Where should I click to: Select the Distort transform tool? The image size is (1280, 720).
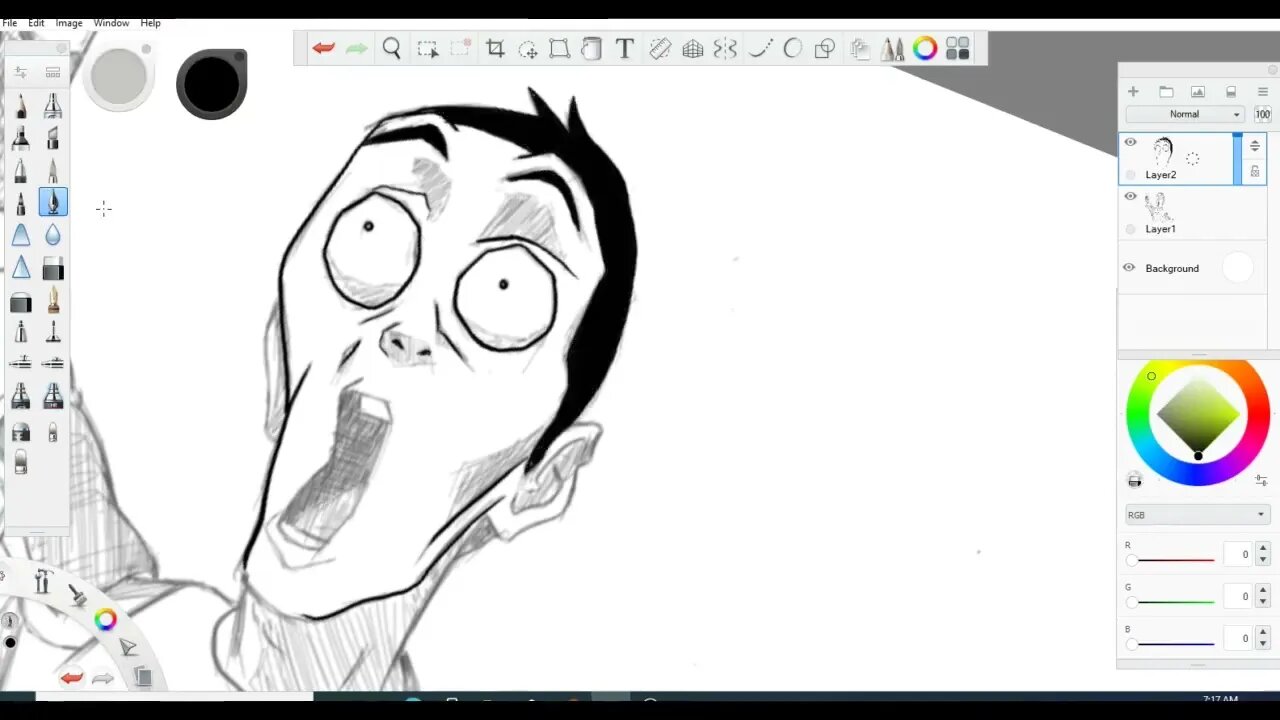[x=559, y=48]
